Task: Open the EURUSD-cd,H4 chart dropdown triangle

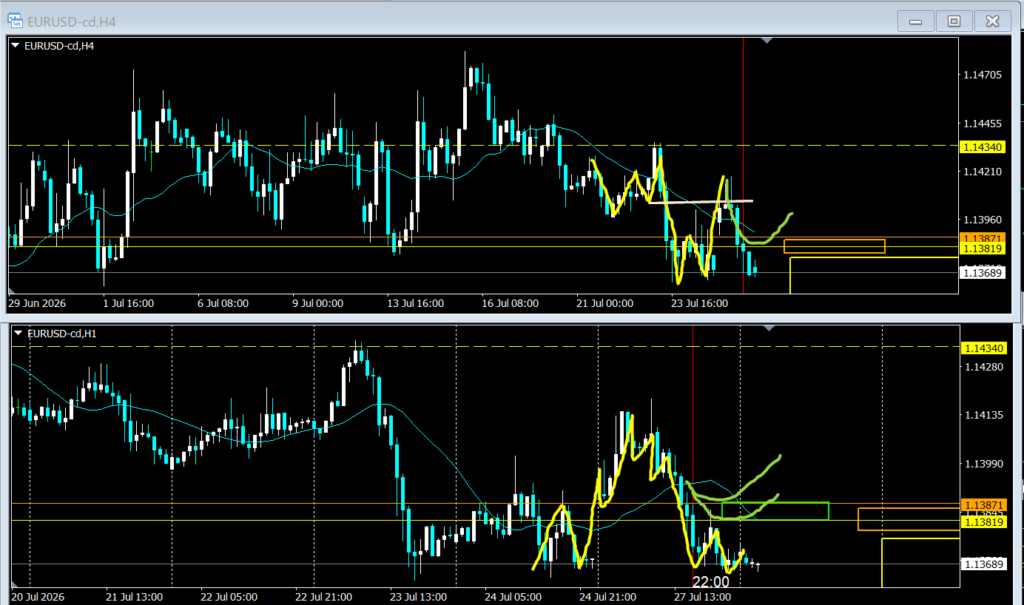Action: (x=15, y=46)
